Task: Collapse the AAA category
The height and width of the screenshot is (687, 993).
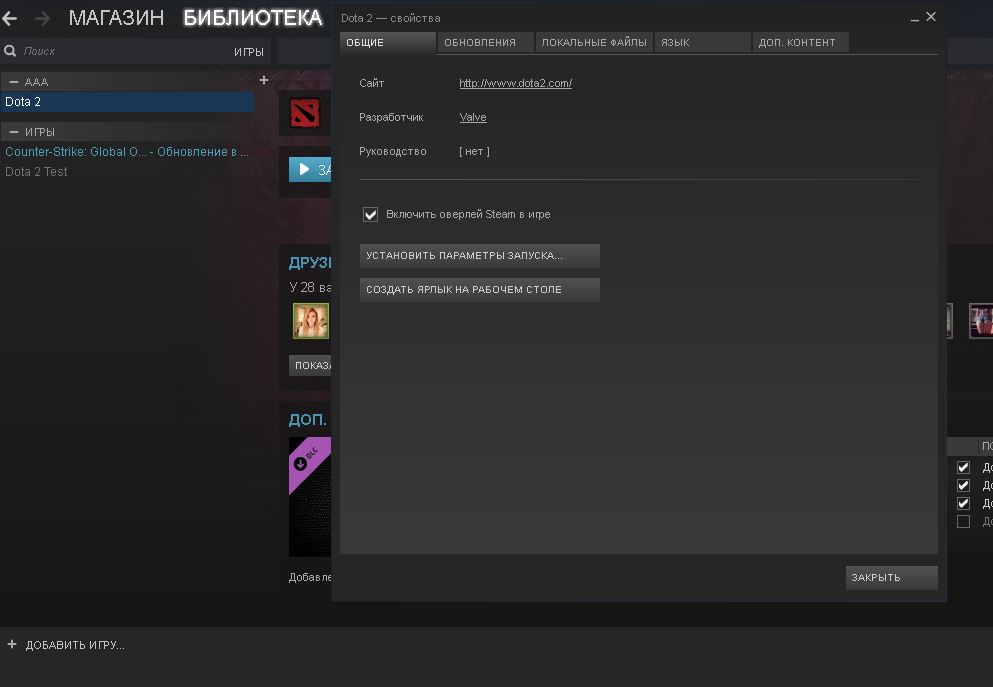Action: point(14,82)
